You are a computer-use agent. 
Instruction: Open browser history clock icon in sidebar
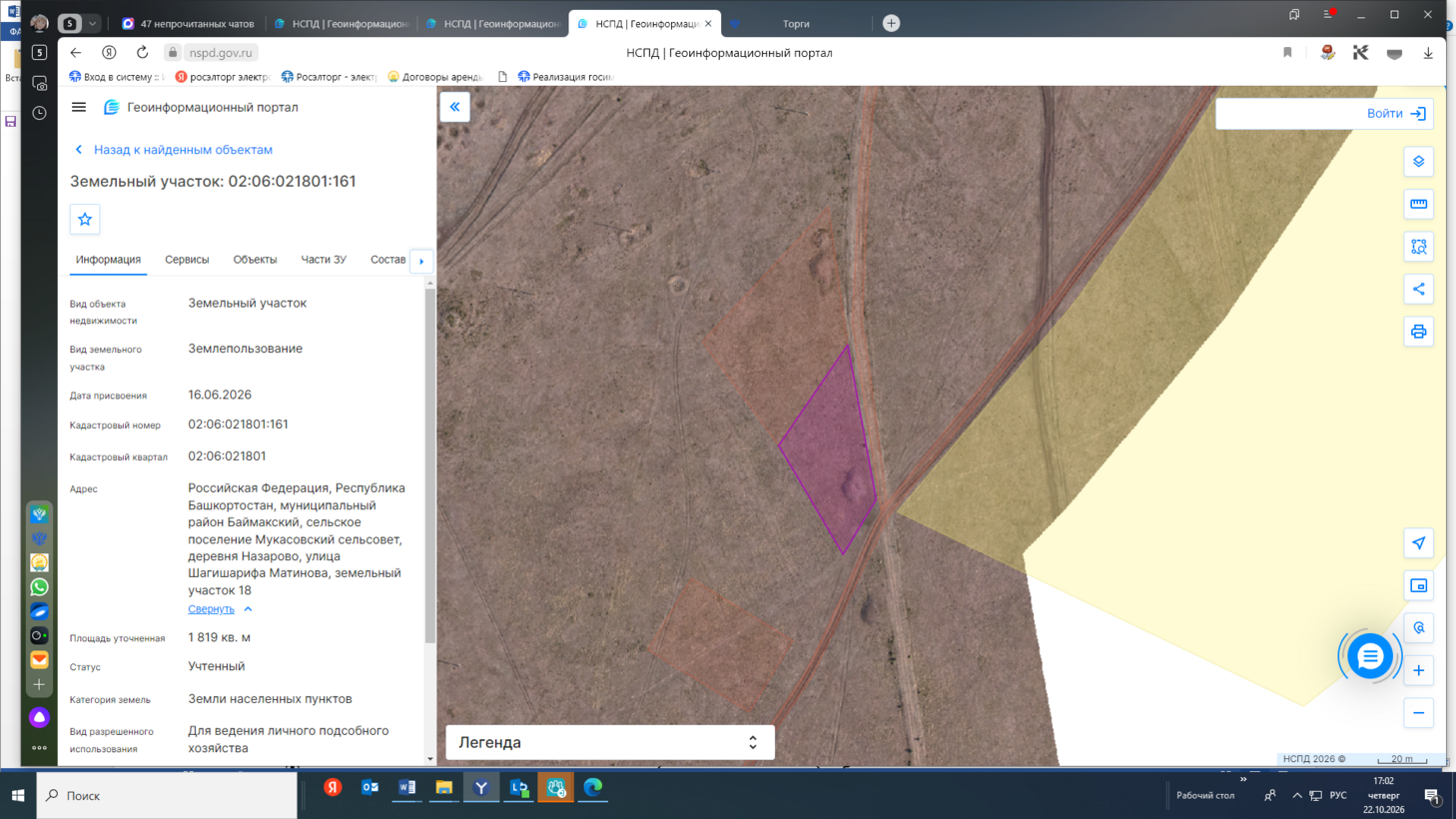click(39, 113)
